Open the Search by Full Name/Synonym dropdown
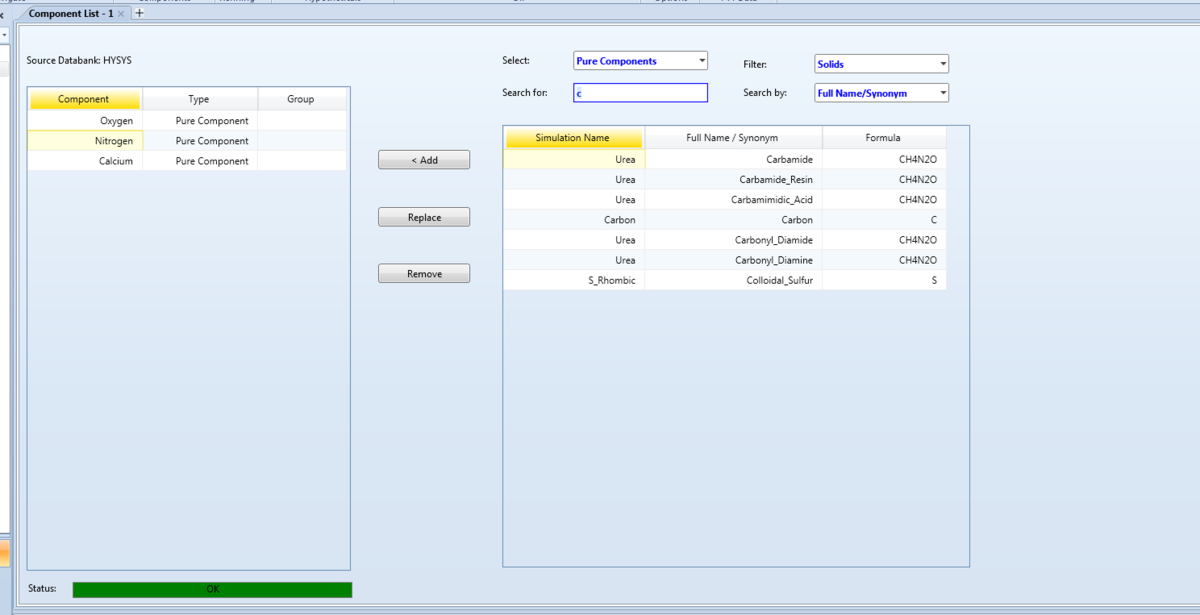Viewport: 1200px width, 615px height. (881, 93)
